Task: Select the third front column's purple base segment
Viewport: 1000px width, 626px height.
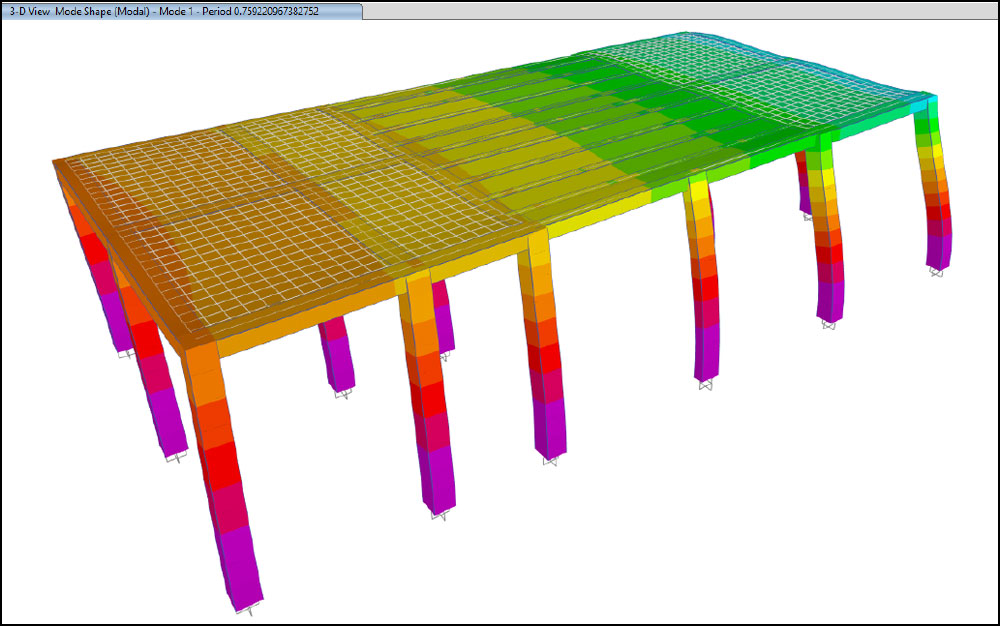Action: click(549, 427)
